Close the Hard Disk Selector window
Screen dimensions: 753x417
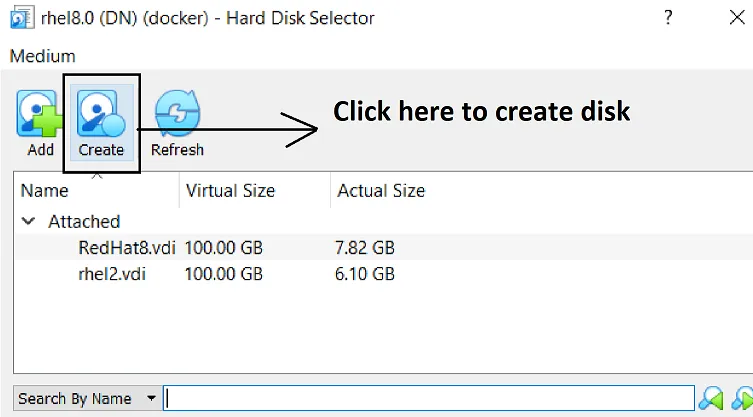pyautogui.click(x=737, y=18)
